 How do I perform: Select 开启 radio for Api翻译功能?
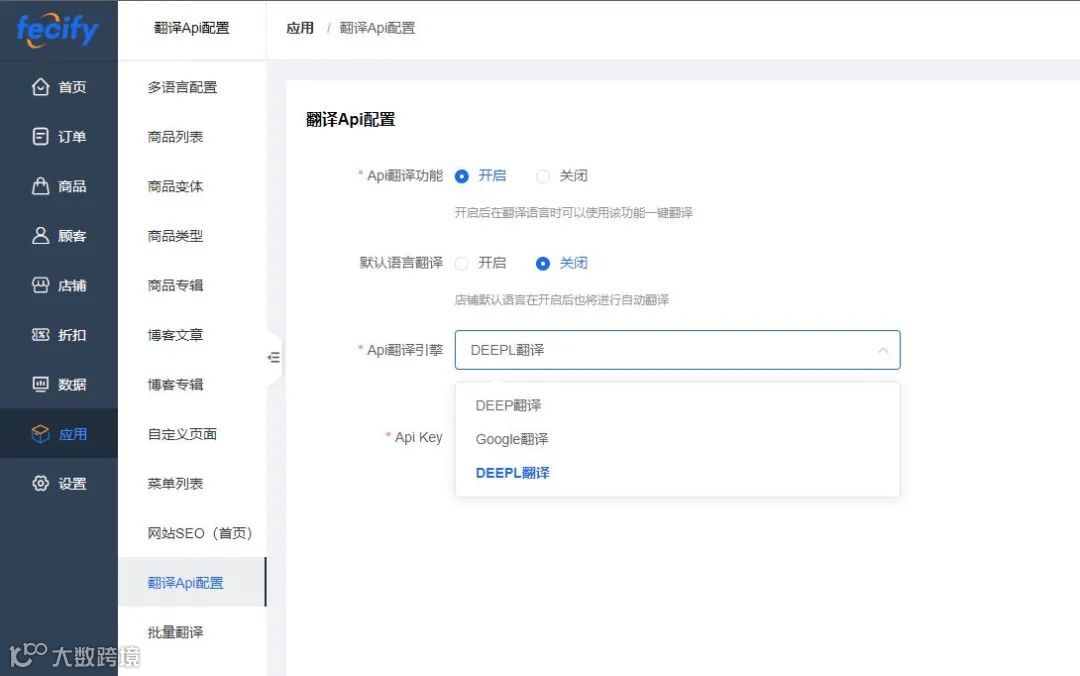461,176
